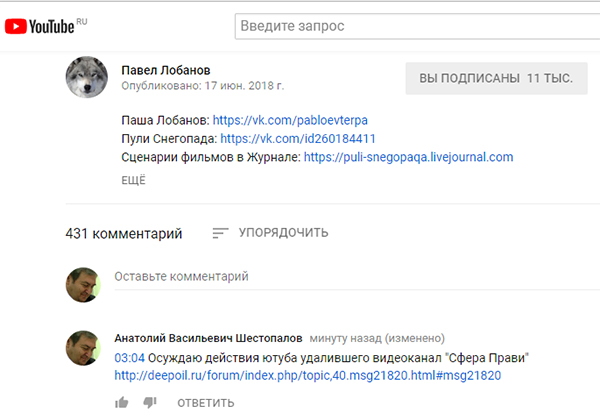Open the YouTube home logo
Image resolution: width=600 pixels, height=420 pixels.
point(40,26)
